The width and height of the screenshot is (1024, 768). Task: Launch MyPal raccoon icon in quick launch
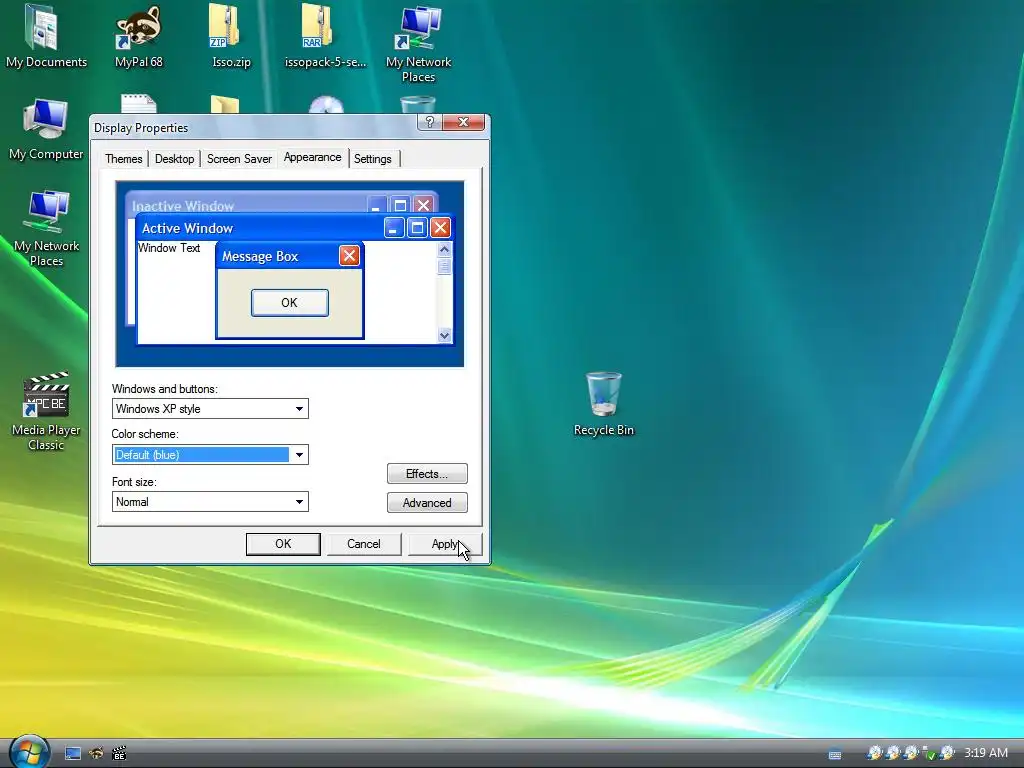96,754
